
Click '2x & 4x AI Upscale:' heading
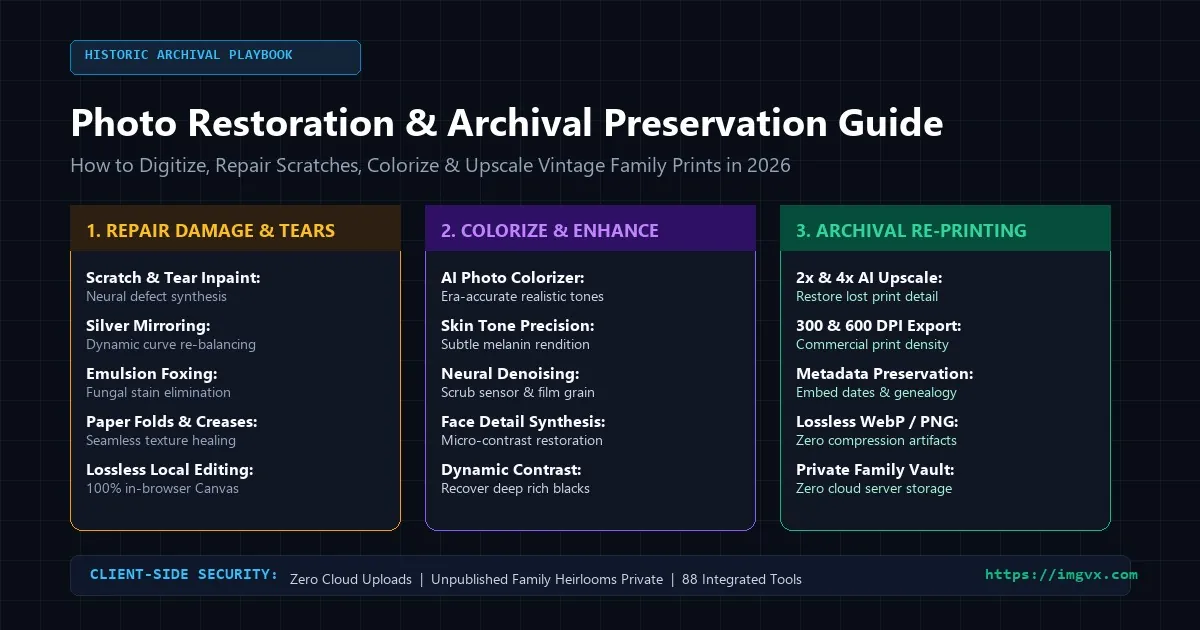point(869,278)
